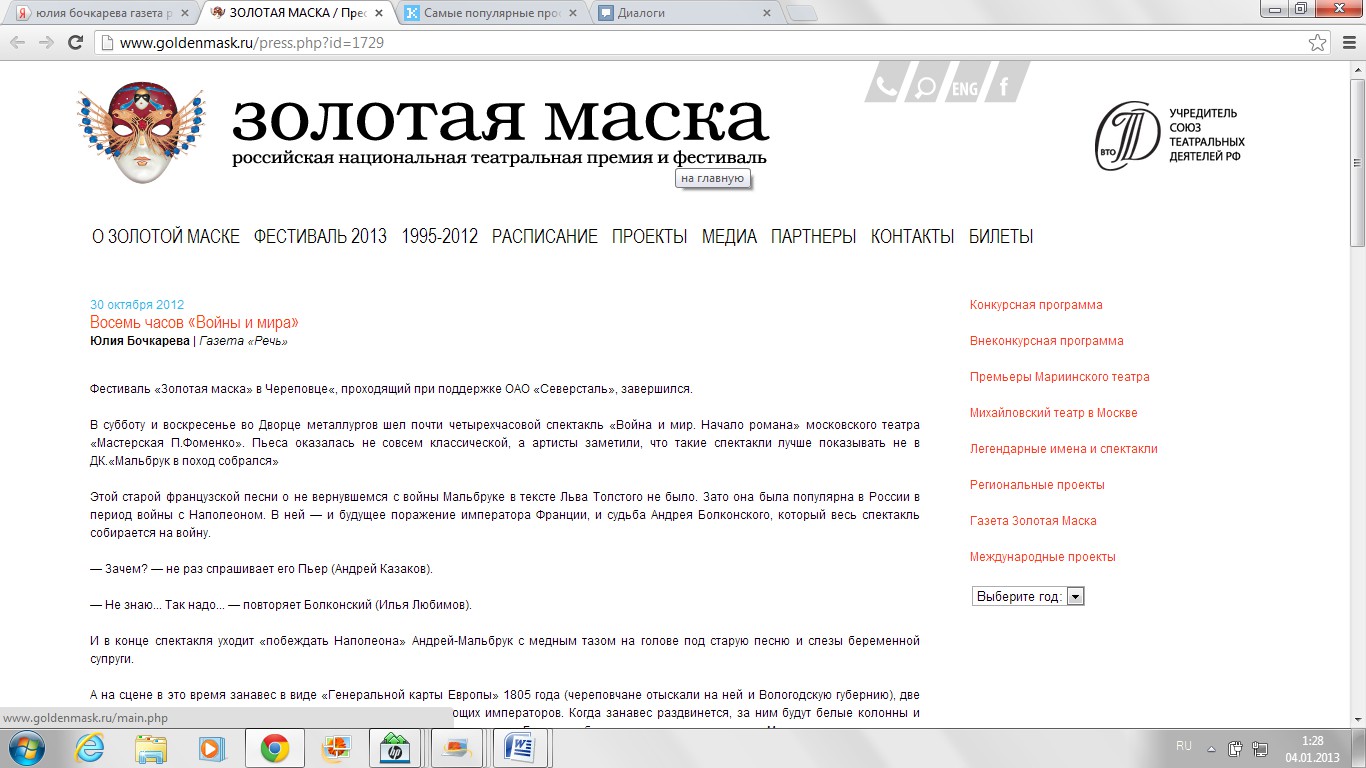Open the «1995-2012» archive menu item

coord(440,237)
